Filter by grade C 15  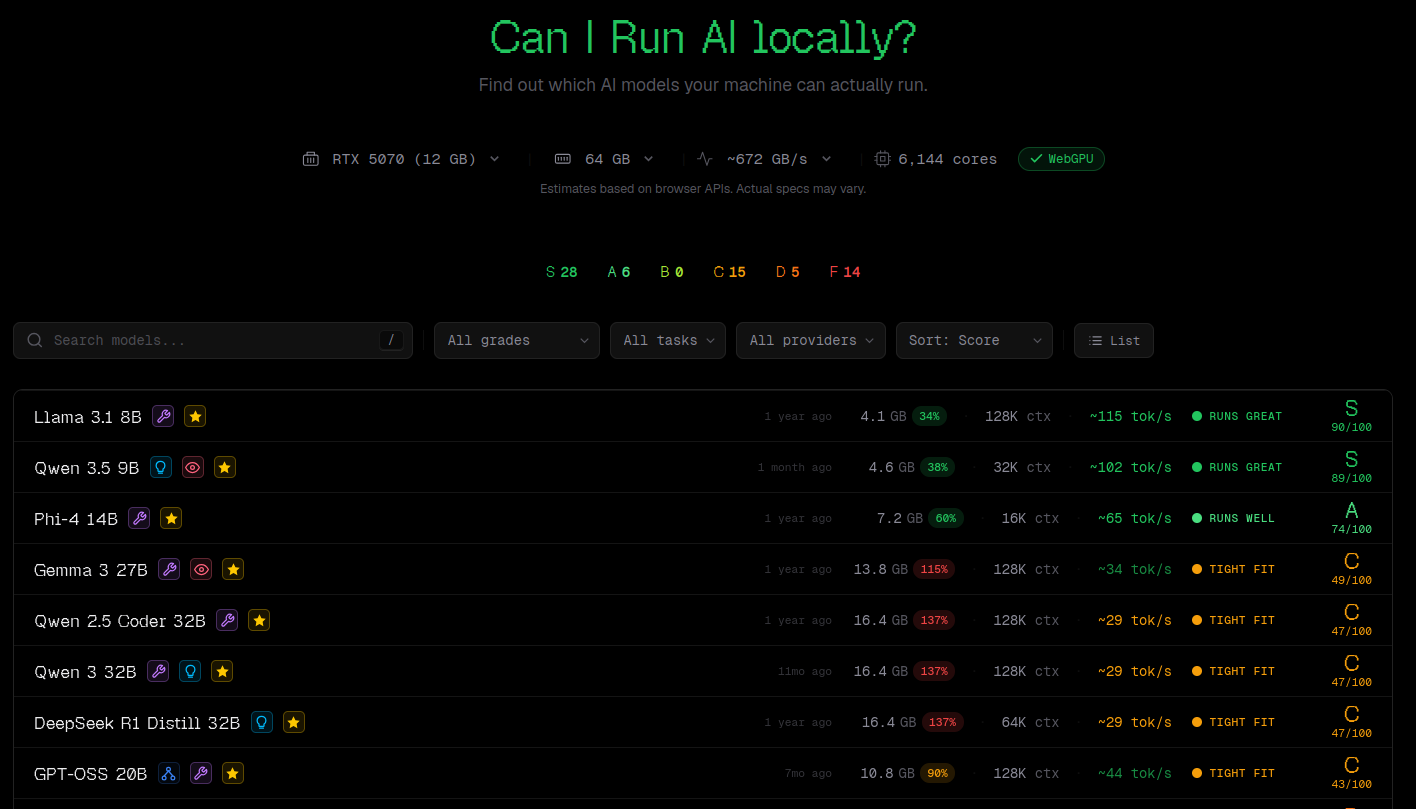(729, 272)
